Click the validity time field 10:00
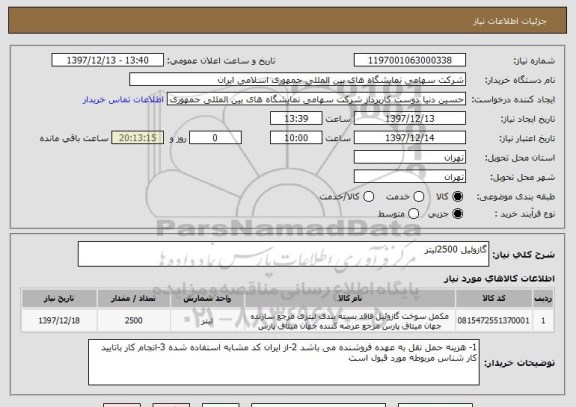 pyautogui.click(x=296, y=138)
